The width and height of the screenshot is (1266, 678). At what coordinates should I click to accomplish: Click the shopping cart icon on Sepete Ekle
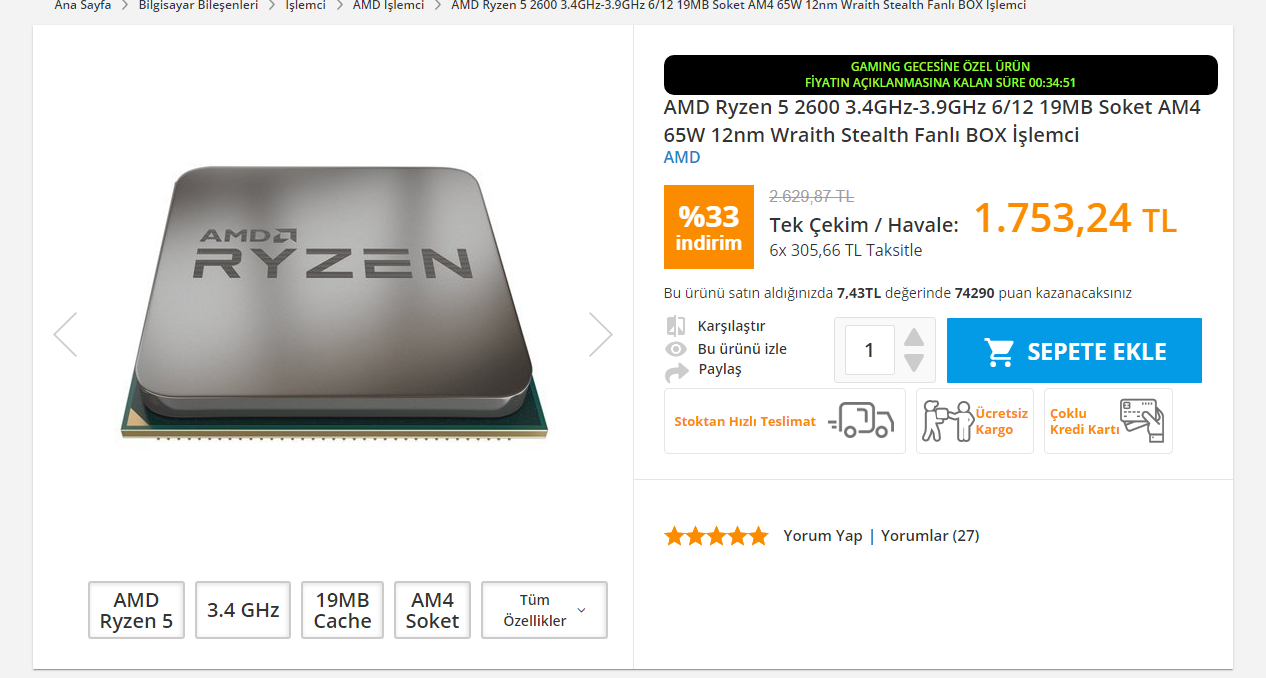(998, 351)
